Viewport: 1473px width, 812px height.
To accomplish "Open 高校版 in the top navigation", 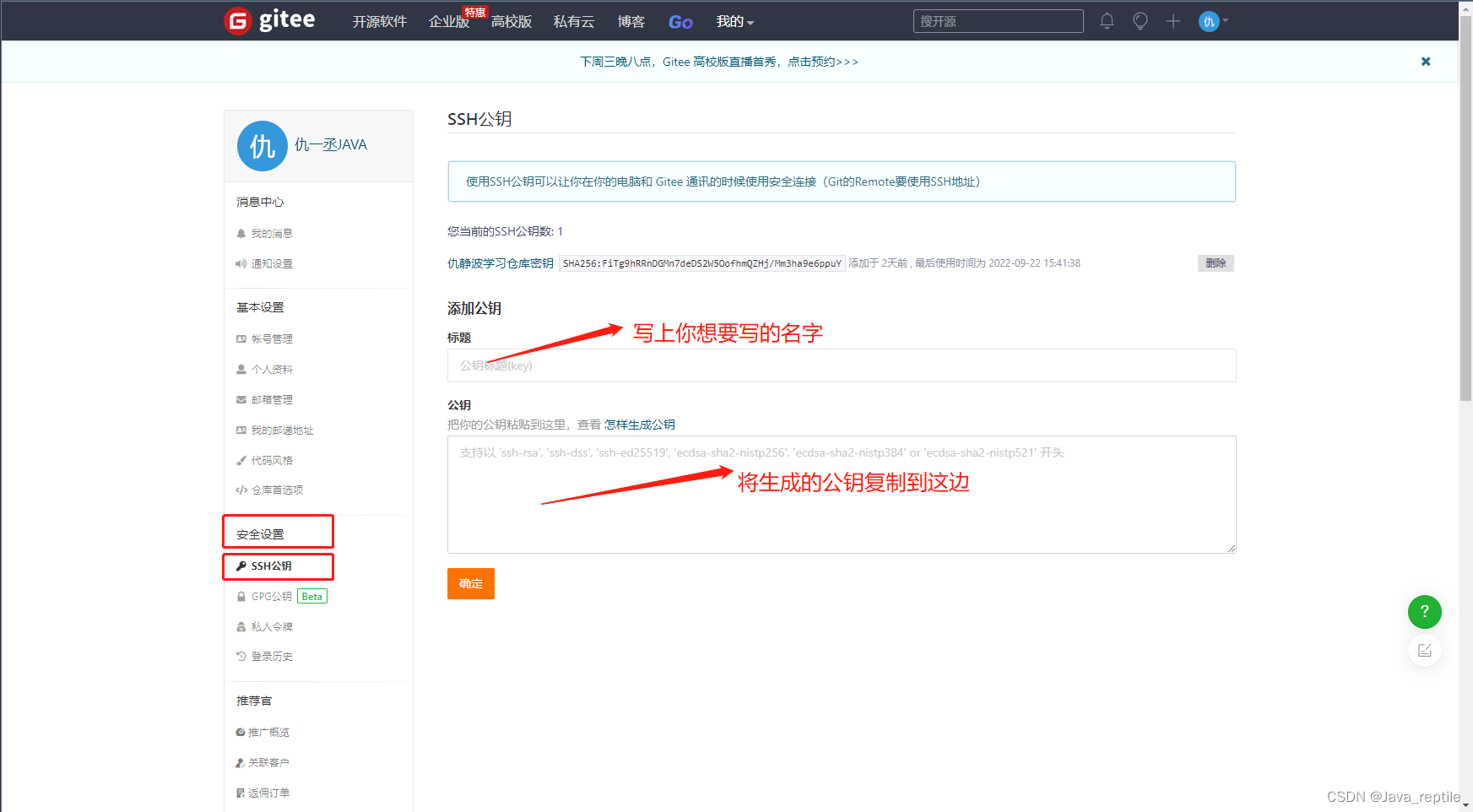I will coord(512,22).
